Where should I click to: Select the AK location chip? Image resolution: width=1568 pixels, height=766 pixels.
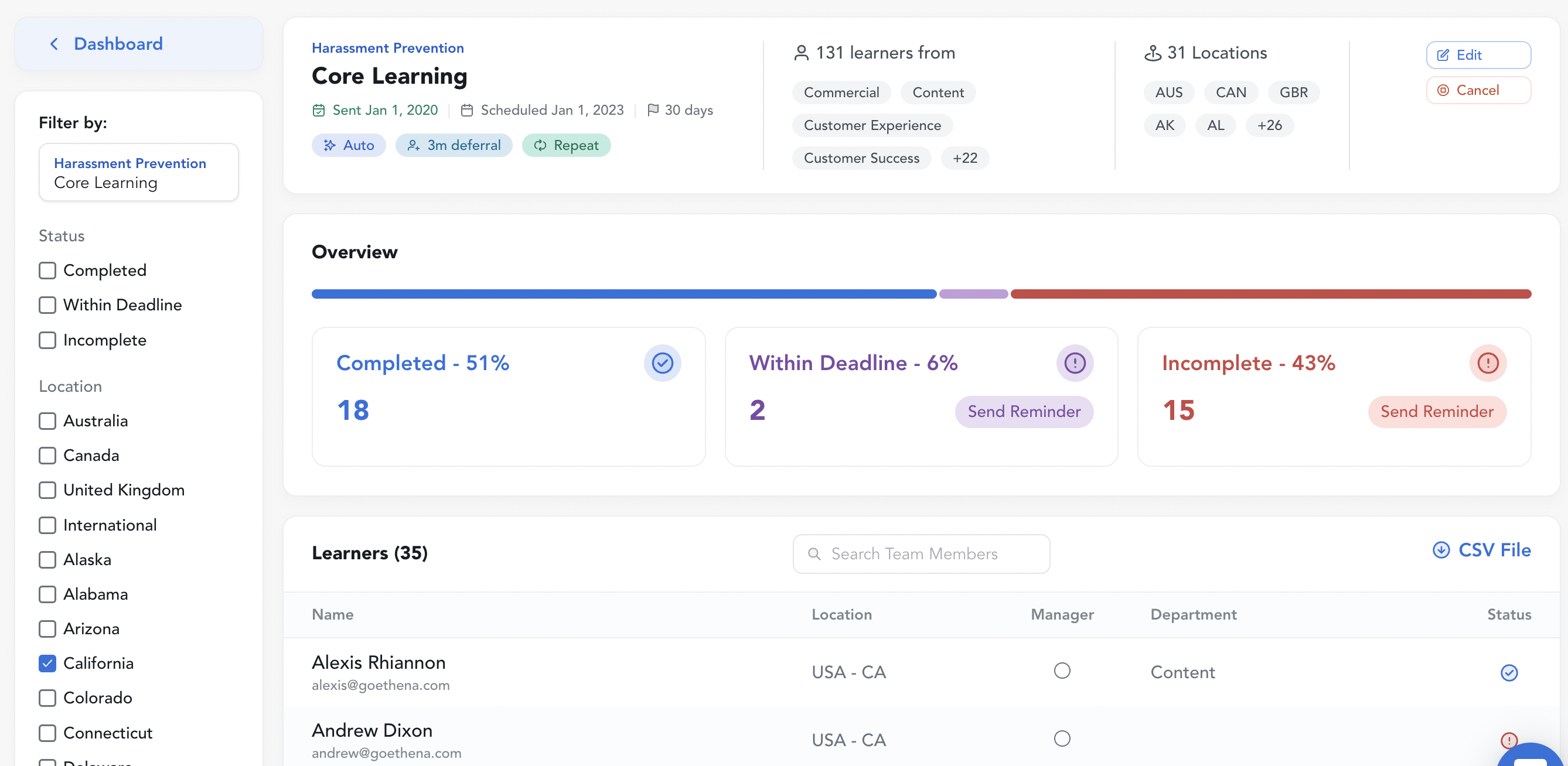1164,125
